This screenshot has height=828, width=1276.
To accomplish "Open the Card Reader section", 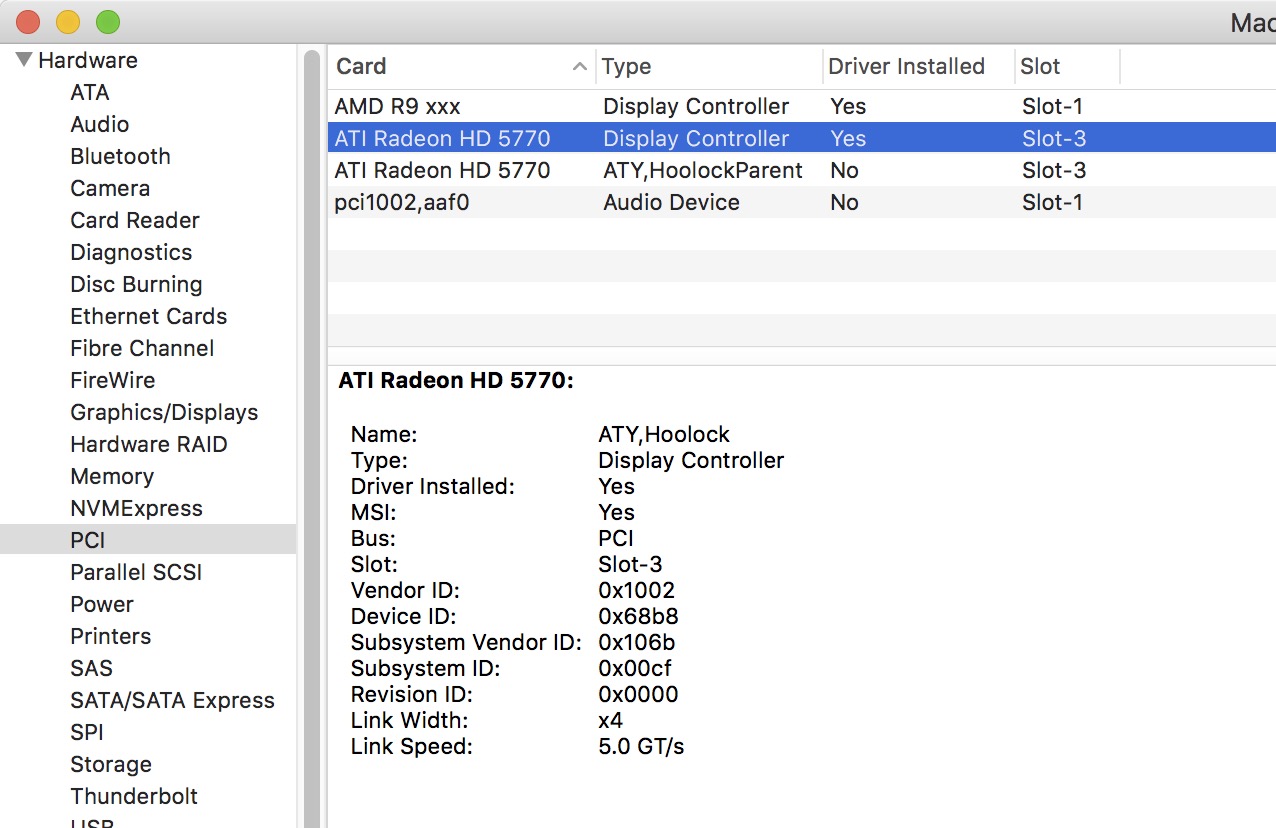I will pos(135,220).
